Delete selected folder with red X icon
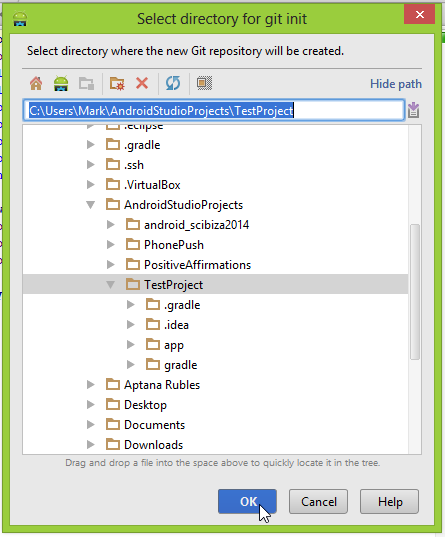This screenshot has width=445, height=537. 142,83
